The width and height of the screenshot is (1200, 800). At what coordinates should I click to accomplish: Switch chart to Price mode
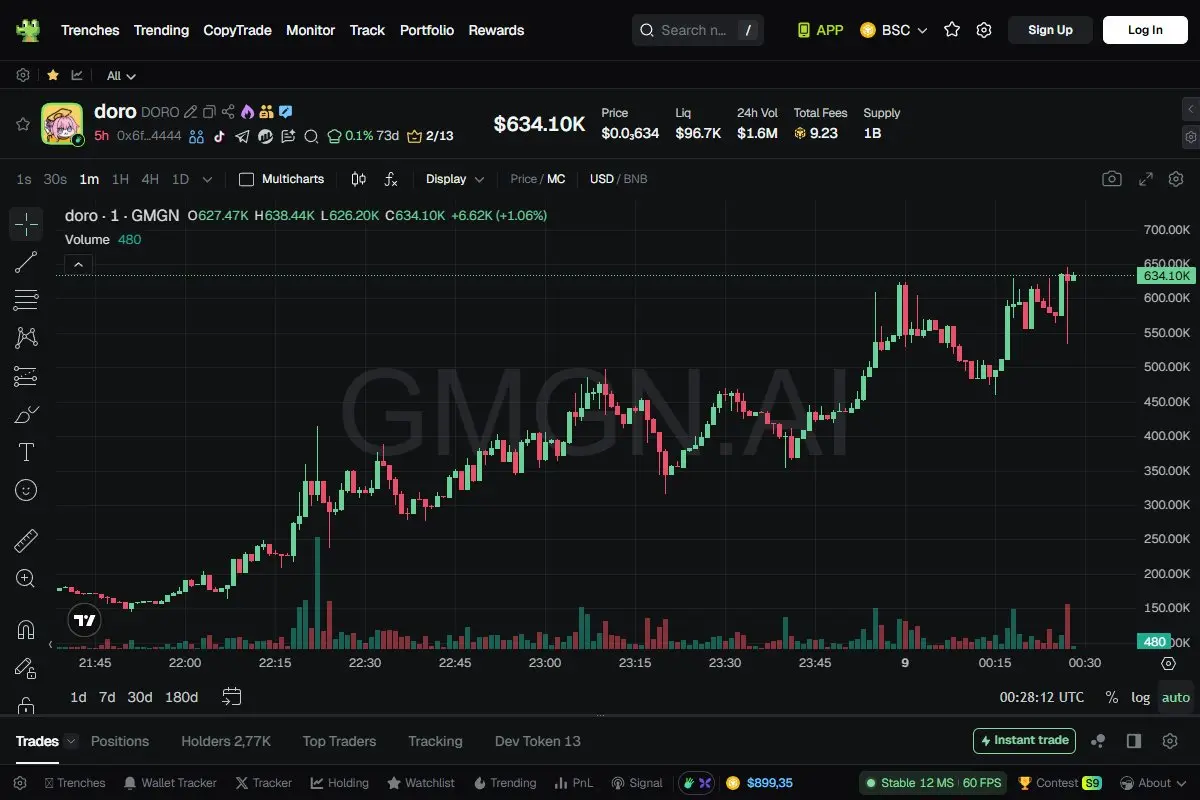(523, 179)
